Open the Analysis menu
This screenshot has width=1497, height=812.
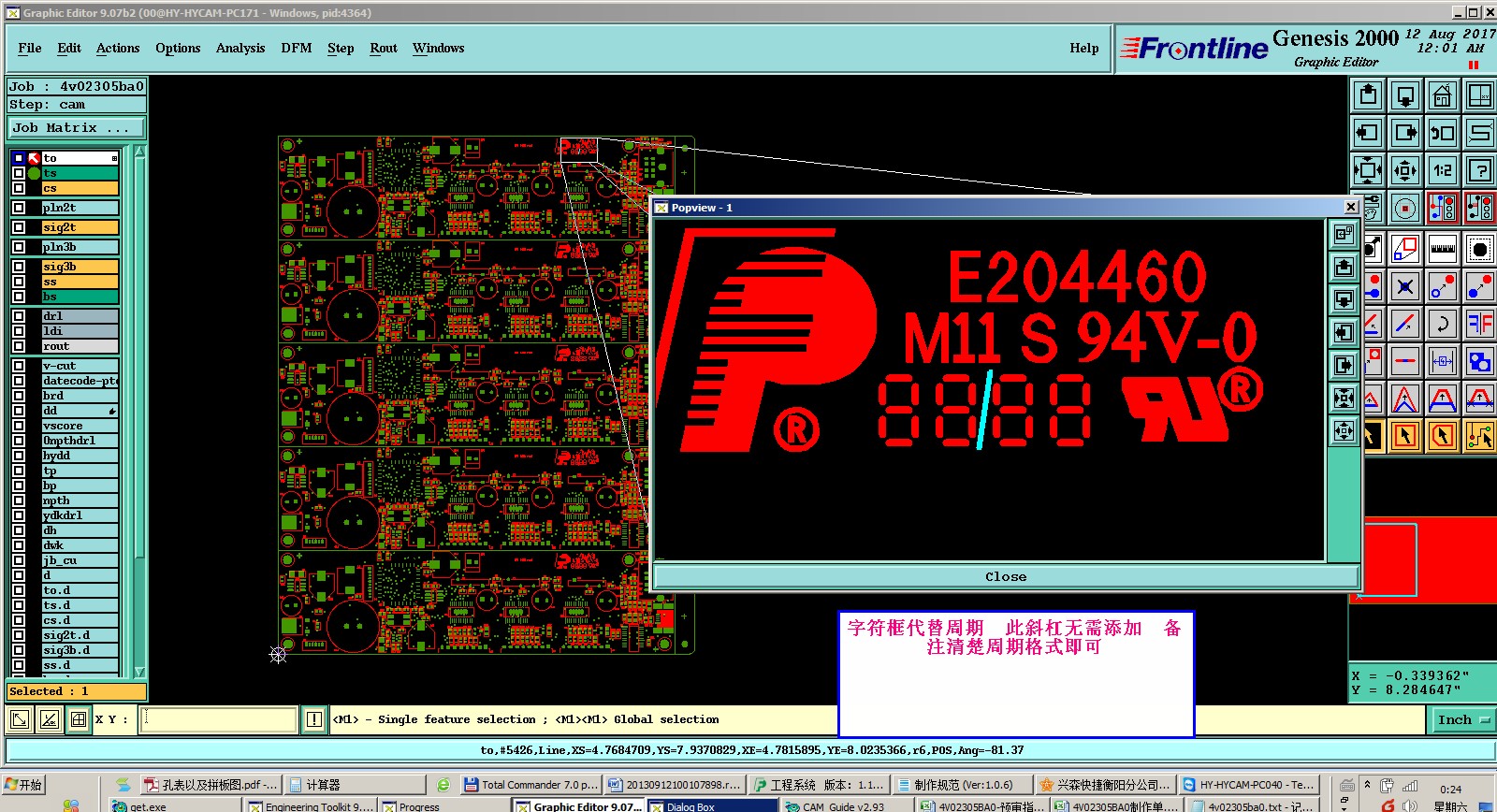click(x=240, y=48)
